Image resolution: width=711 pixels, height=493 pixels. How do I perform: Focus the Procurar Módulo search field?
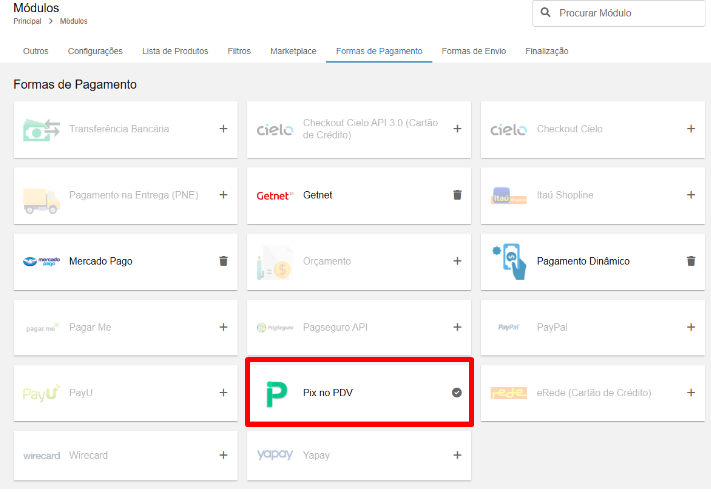pos(618,13)
